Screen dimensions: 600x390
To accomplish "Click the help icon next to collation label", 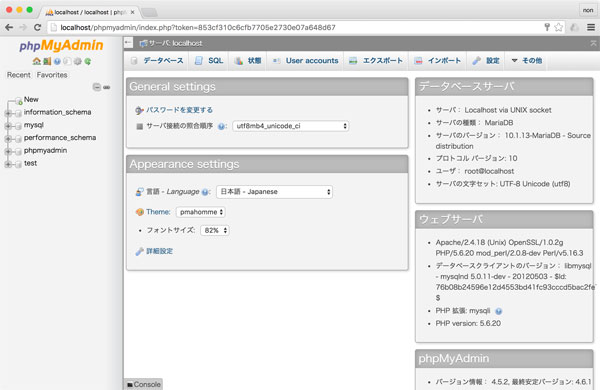I will (x=221, y=126).
